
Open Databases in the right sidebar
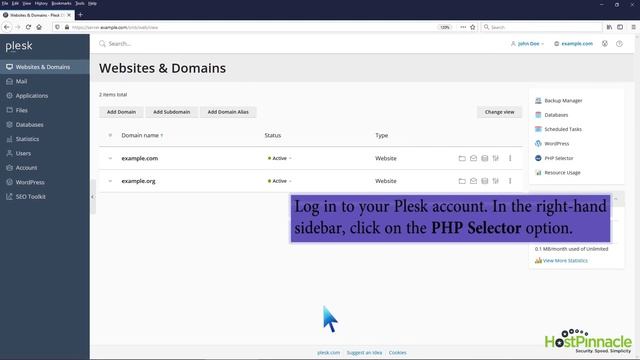[x=556, y=115]
